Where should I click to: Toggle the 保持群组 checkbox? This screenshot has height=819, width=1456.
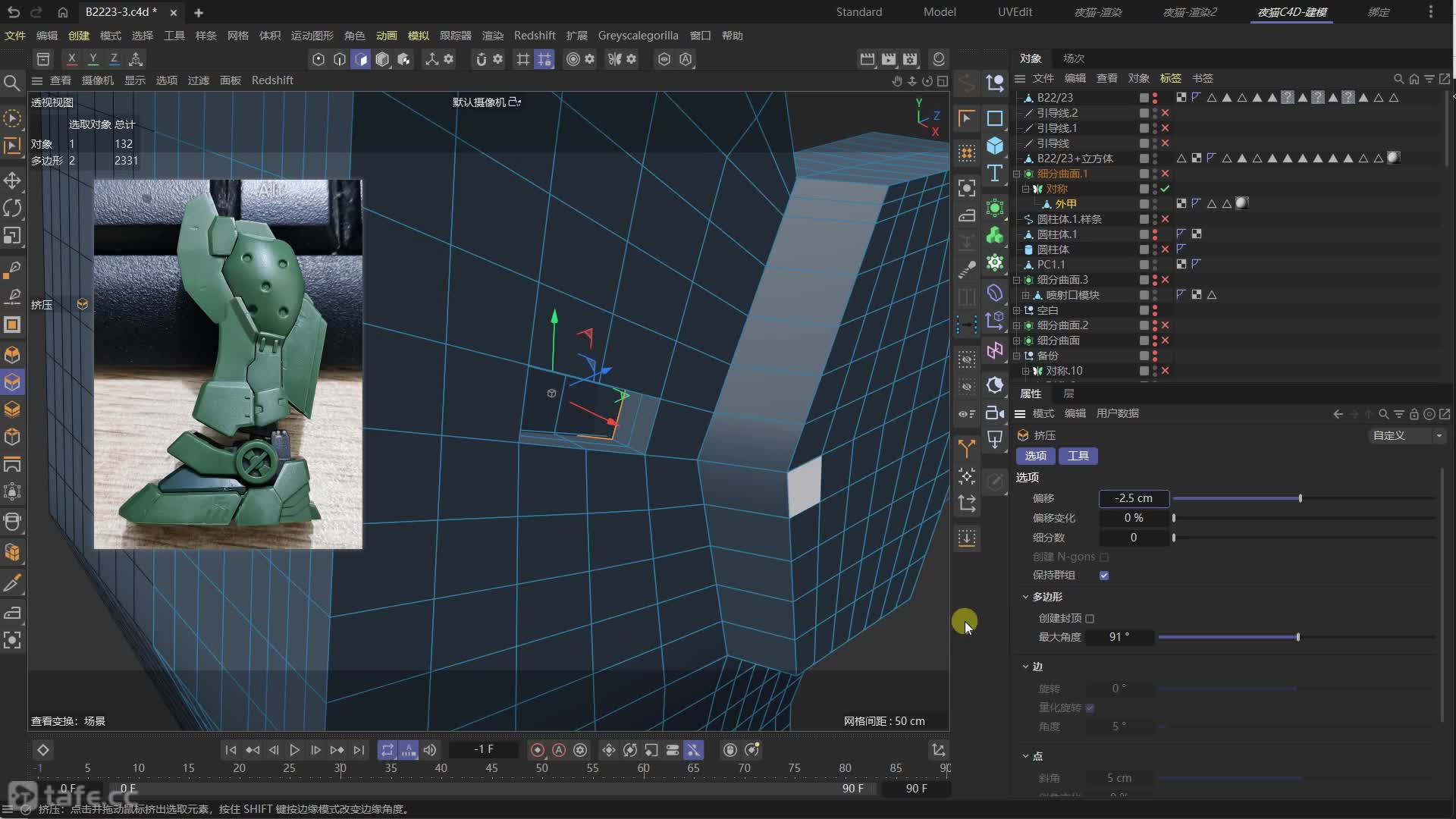[1104, 576]
